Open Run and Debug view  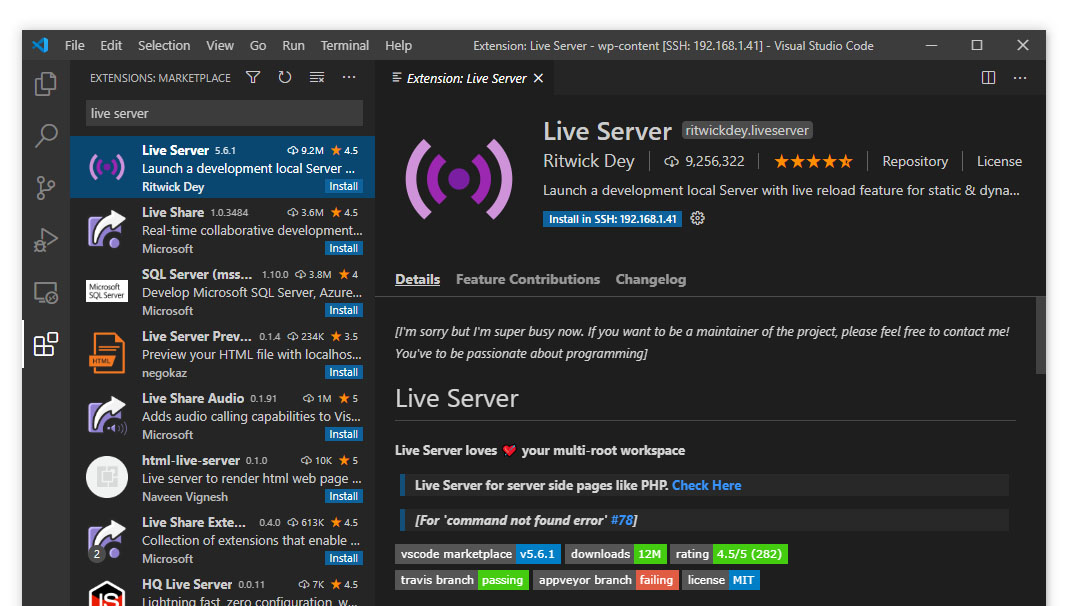pos(46,240)
